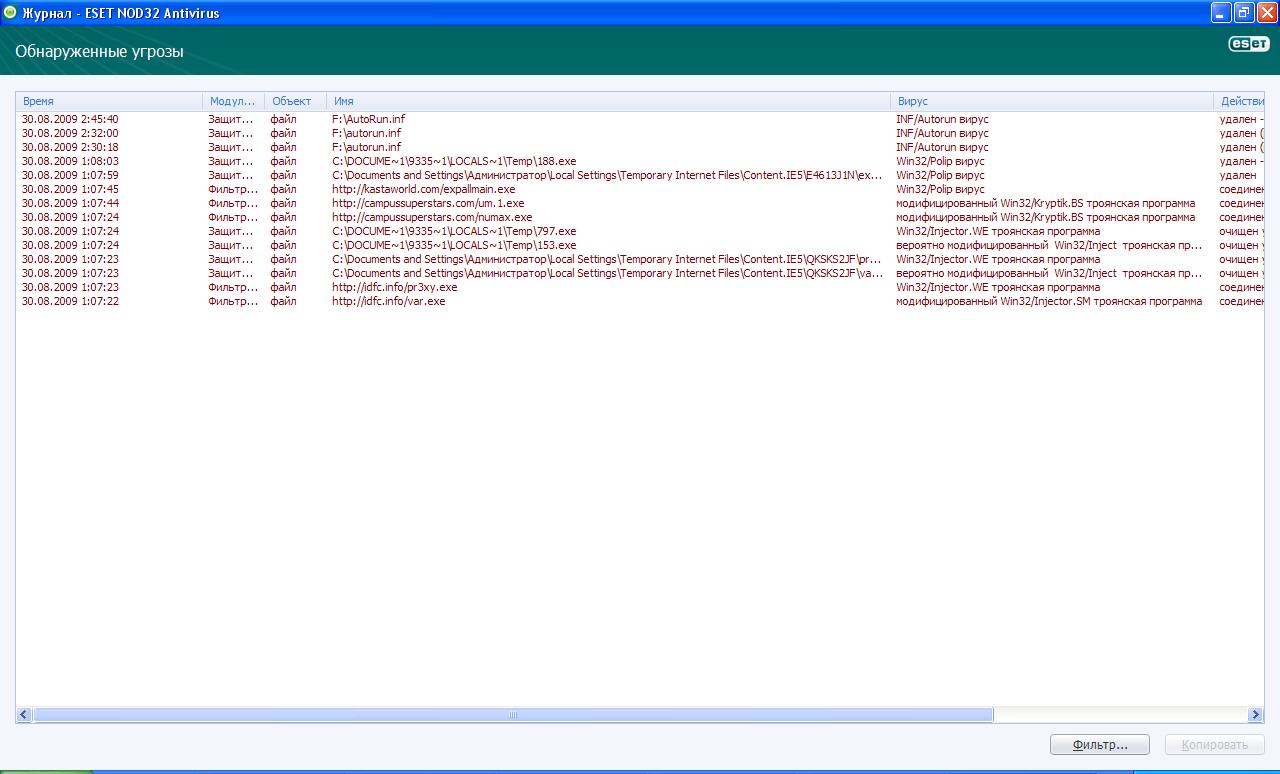The height and width of the screenshot is (774, 1280).
Task: Click the Win32/Polip cell in kastaworld row
Action: [940, 189]
